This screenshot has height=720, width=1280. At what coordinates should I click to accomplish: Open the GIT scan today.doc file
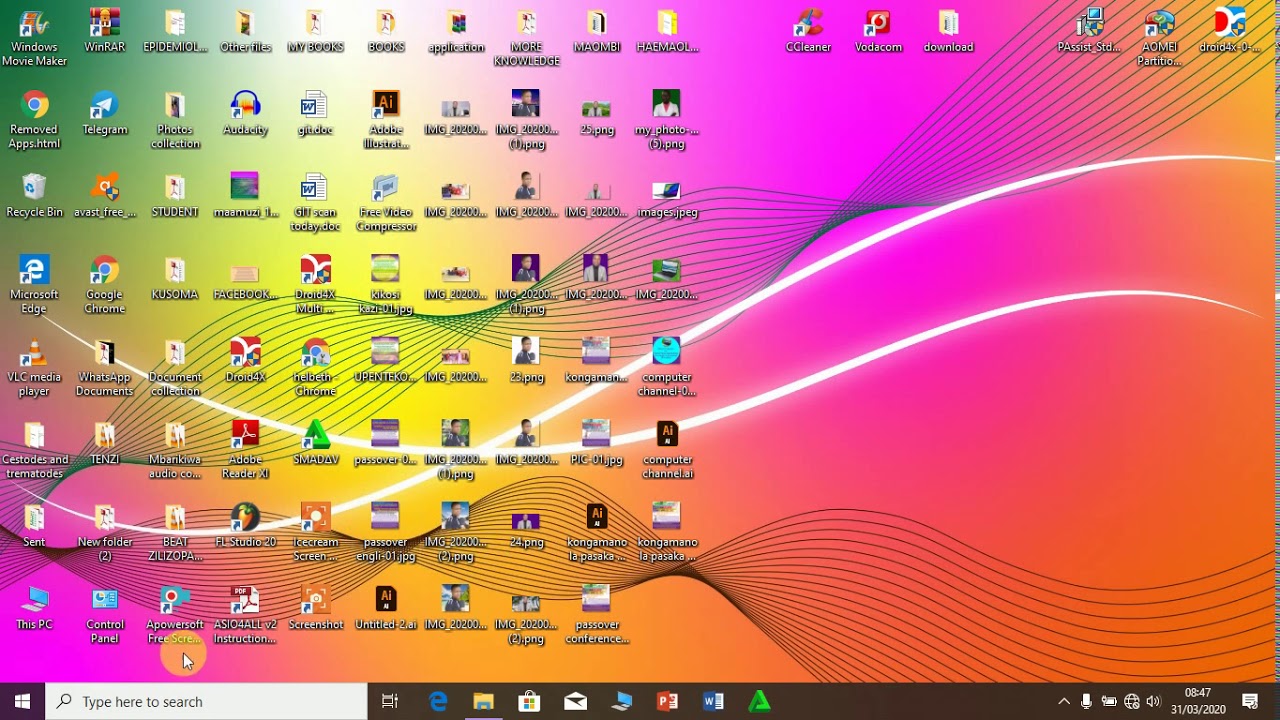pos(316,203)
